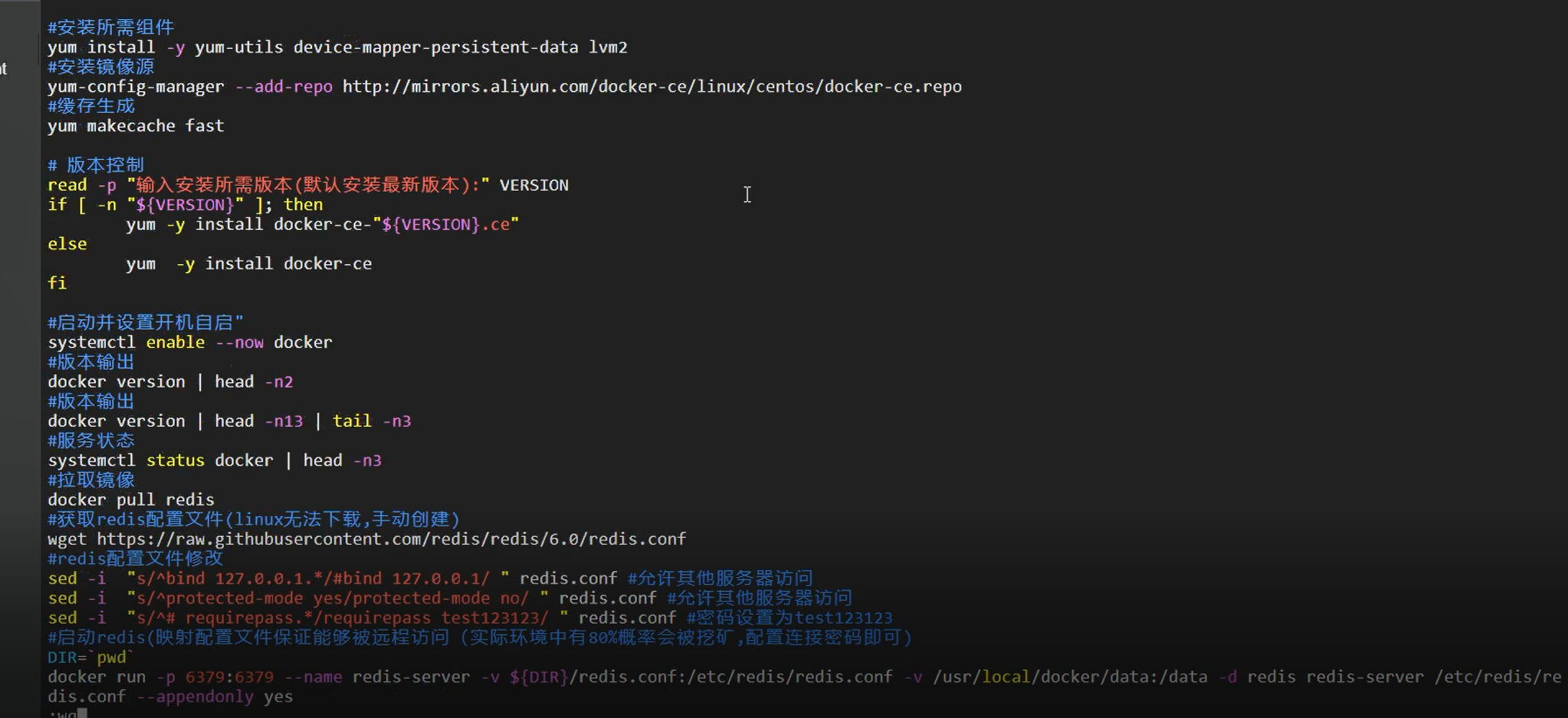Screen dimensions: 1568x718
Task: Click the '#获取redis配置文件' comment line
Action: (x=254, y=519)
